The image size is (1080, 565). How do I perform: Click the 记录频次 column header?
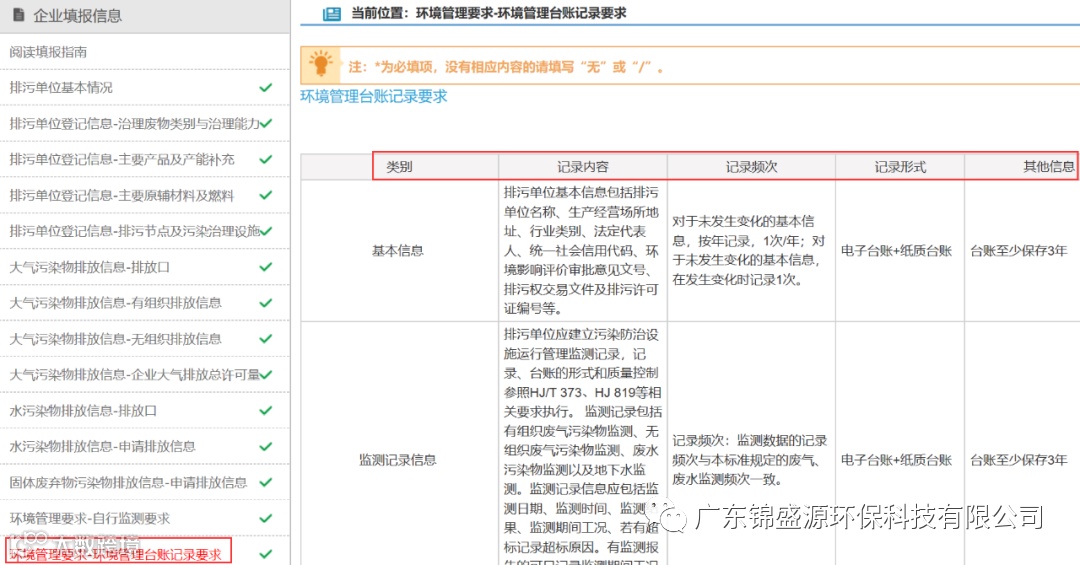(x=751, y=167)
